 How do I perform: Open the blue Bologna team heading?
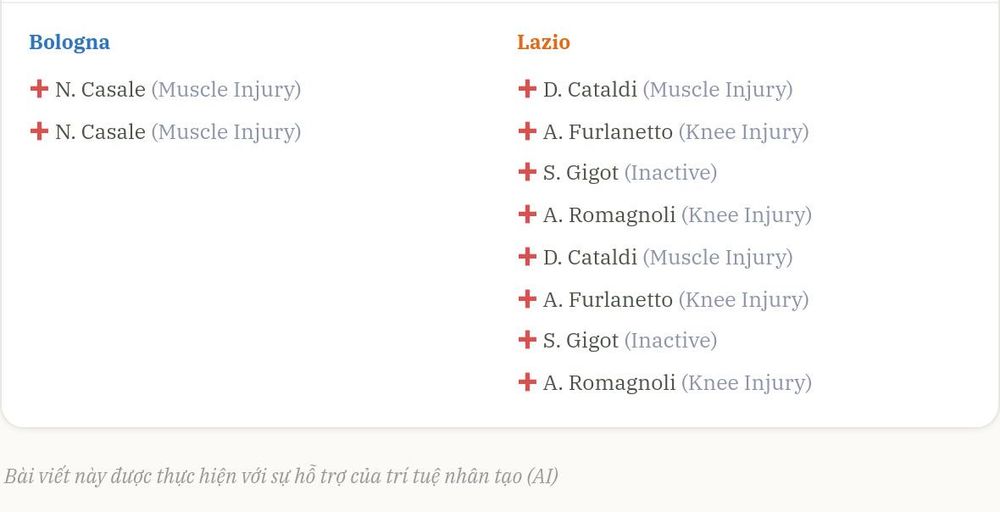[x=70, y=43]
